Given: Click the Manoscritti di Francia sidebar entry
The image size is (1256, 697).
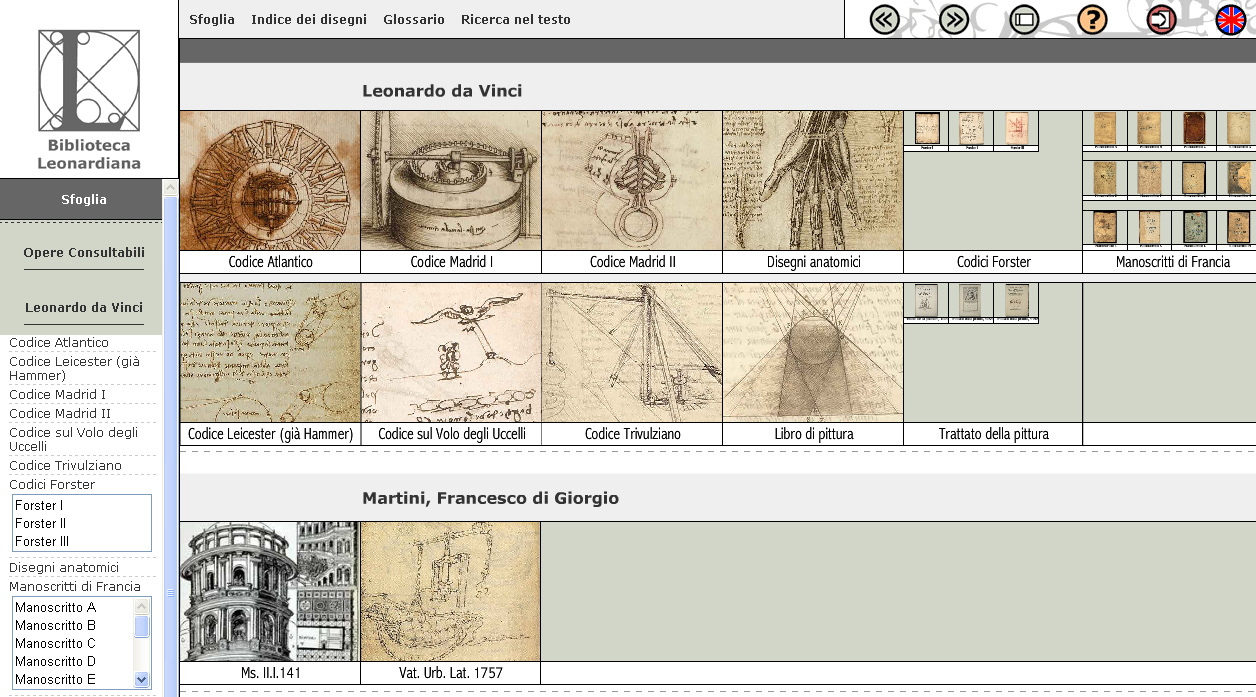Looking at the screenshot, I should pyautogui.click(x=75, y=586).
